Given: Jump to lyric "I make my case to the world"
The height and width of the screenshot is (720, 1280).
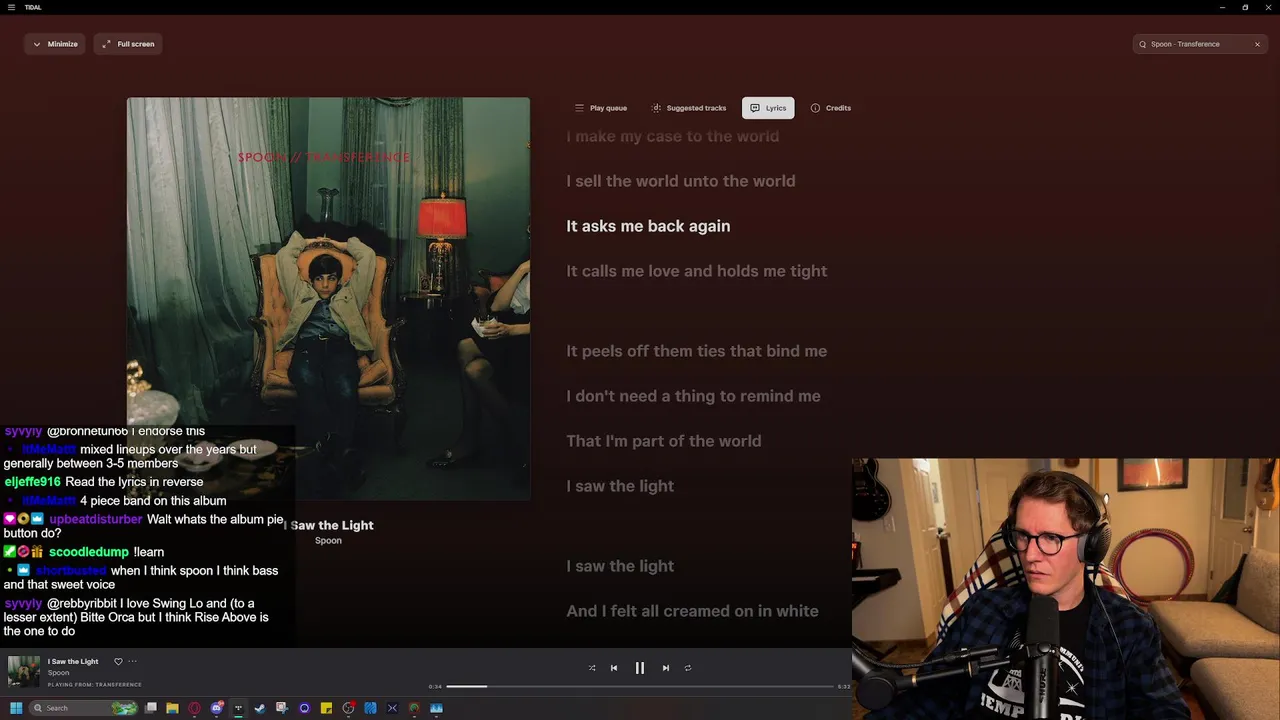Looking at the screenshot, I should click(x=672, y=136).
